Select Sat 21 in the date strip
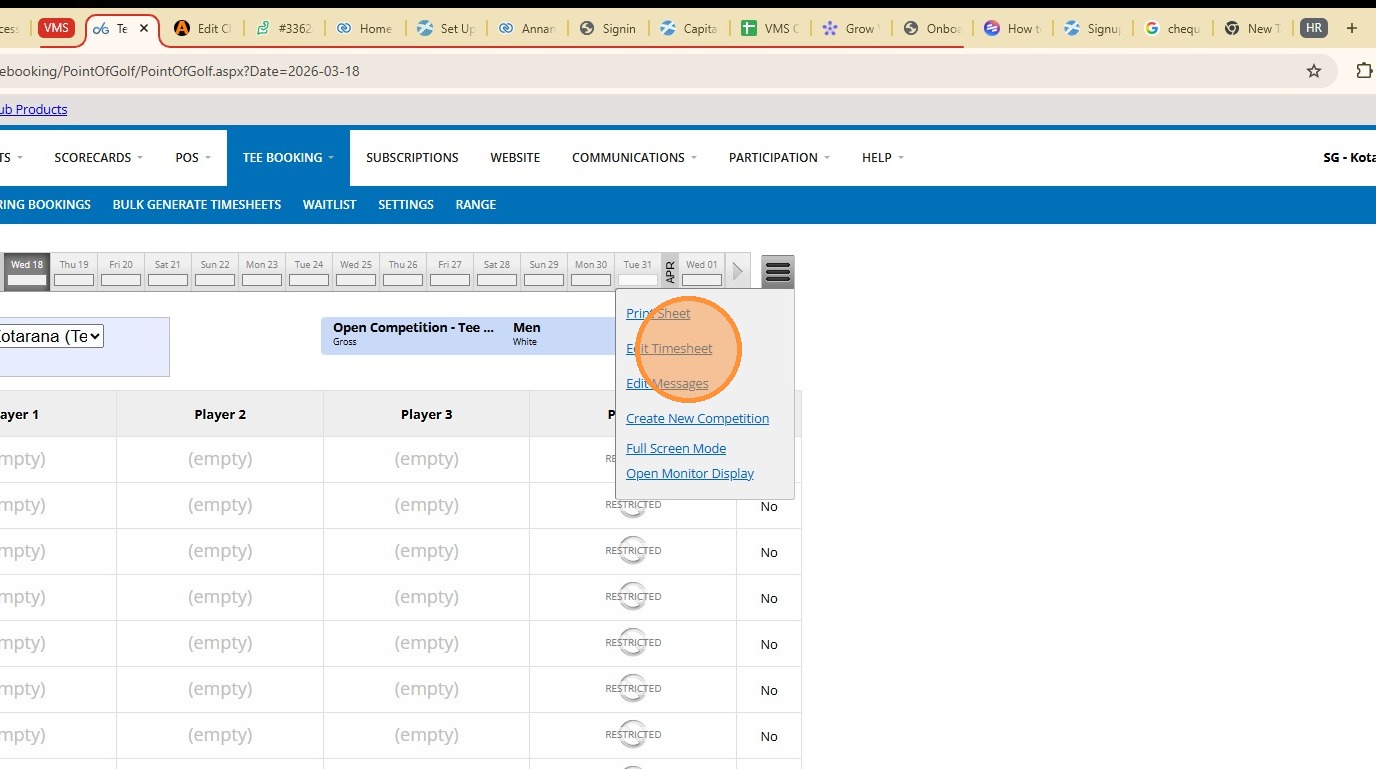1376x769 pixels. pyautogui.click(x=168, y=272)
